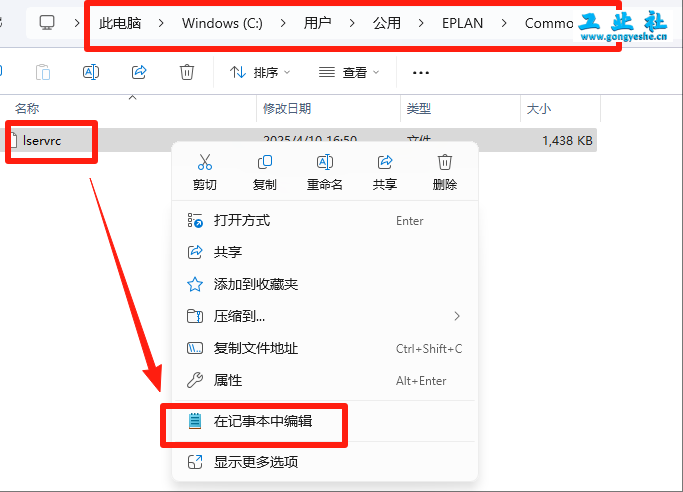The image size is (683, 492).
Task: Click the Delete trash icon in context menu
Action: pyautogui.click(x=445, y=162)
